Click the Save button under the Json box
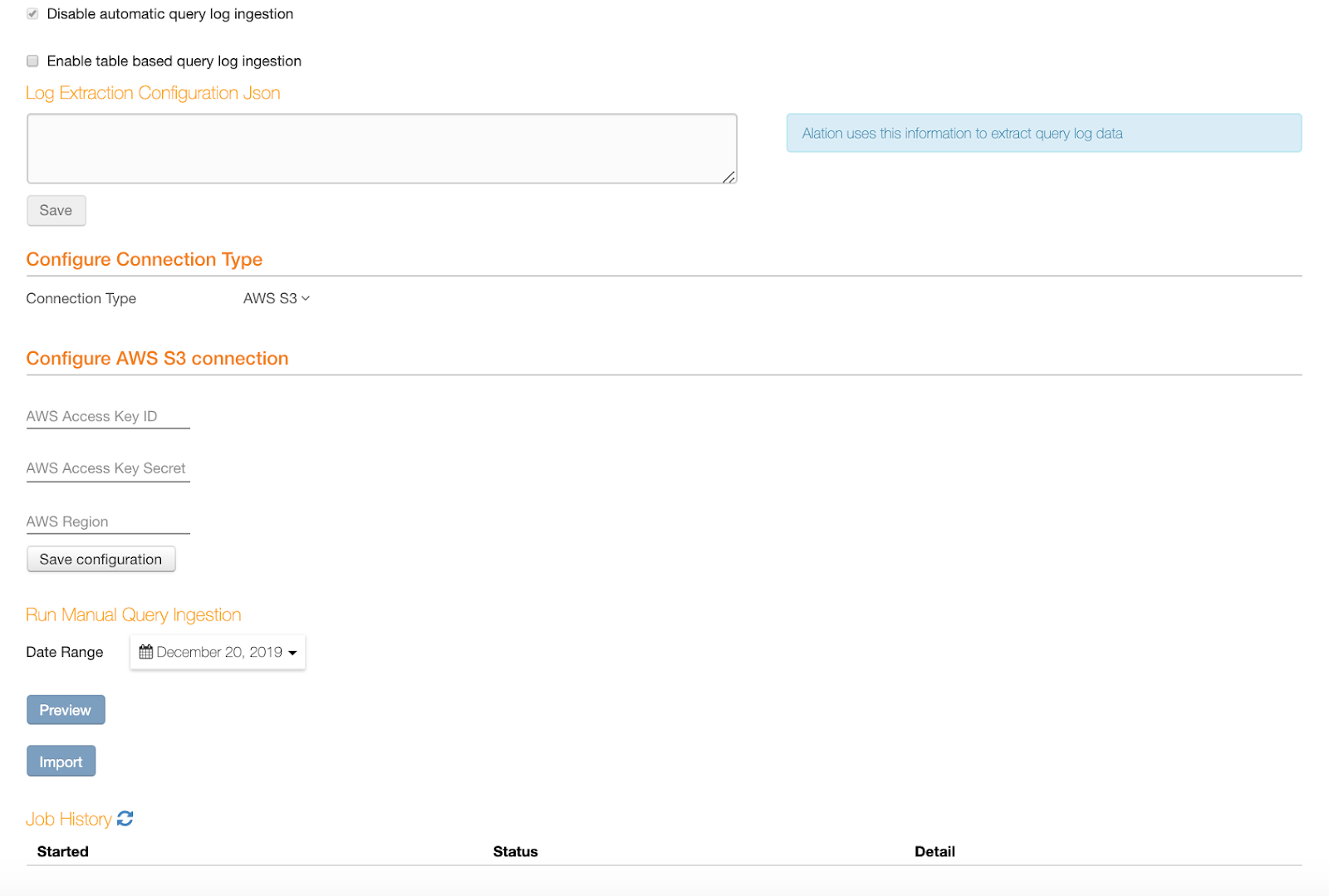 click(x=56, y=210)
